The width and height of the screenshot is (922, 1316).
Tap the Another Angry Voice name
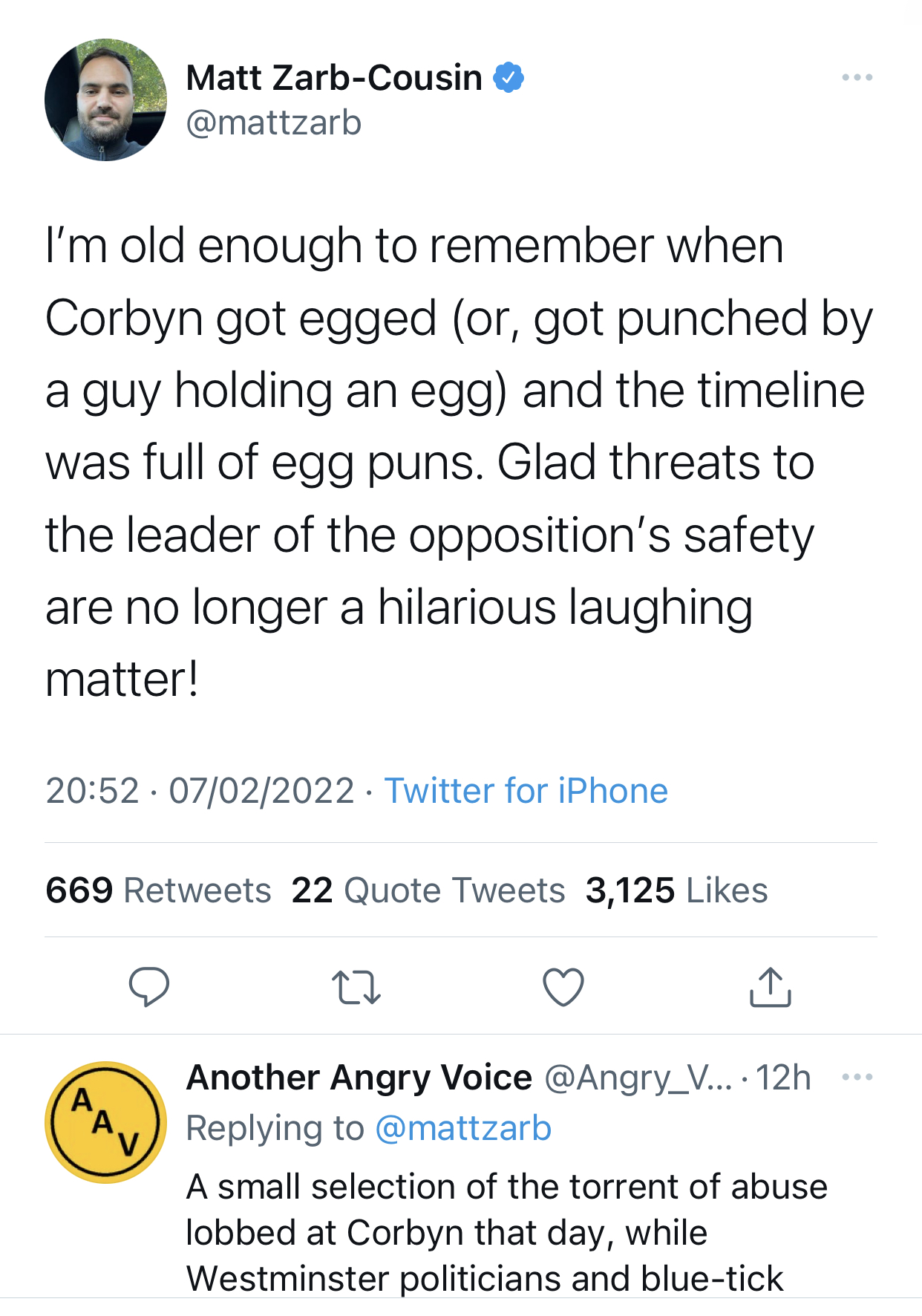tap(359, 1077)
